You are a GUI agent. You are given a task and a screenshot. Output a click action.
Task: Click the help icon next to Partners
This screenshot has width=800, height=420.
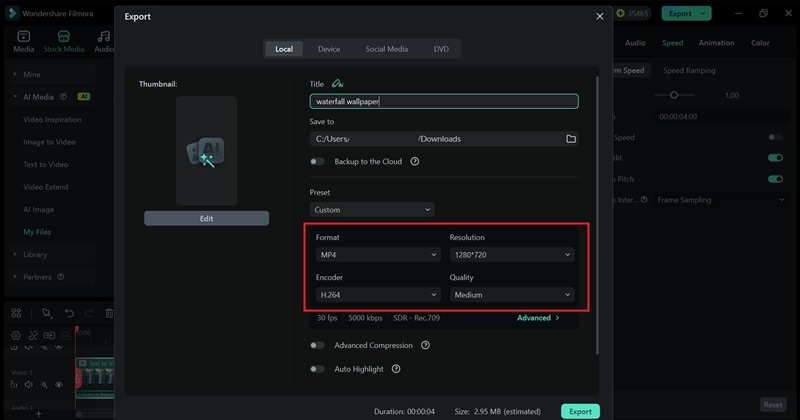pos(61,277)
